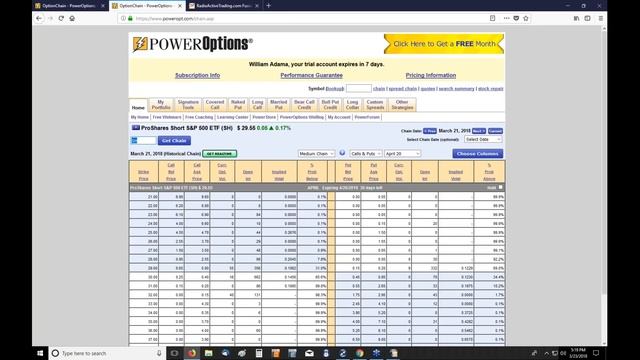
Task: Click the Windows taskbar search box
Action: pyautogui.click(x=108, y=353)
